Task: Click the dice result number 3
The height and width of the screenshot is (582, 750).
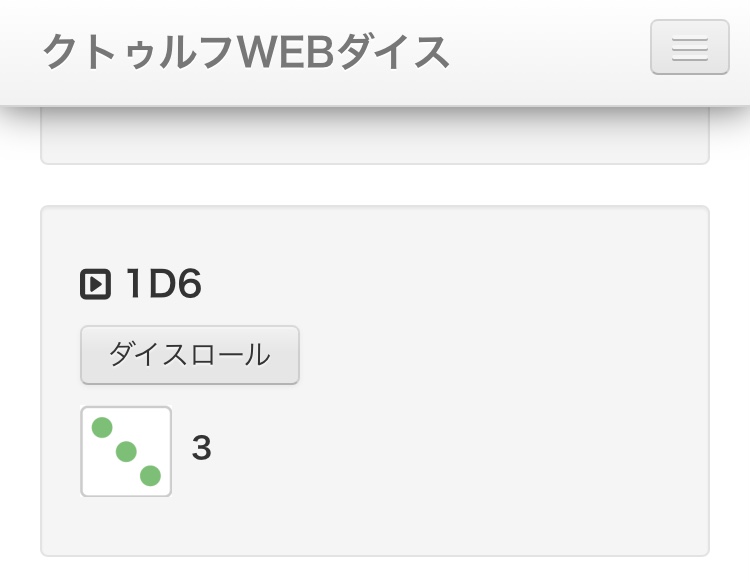Action: pos(201,448)
